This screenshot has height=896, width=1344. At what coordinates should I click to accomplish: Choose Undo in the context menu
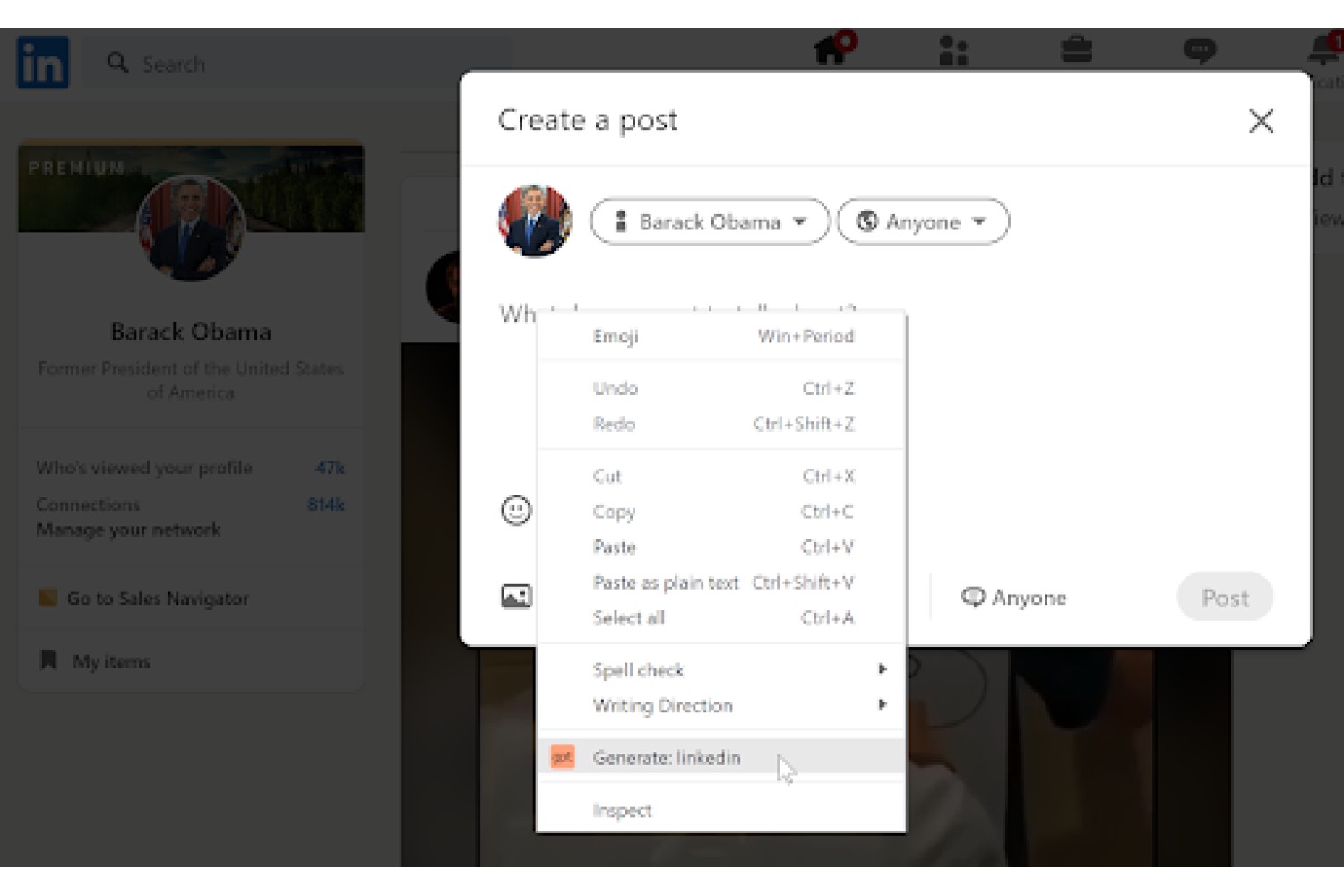tap(721, 388)
